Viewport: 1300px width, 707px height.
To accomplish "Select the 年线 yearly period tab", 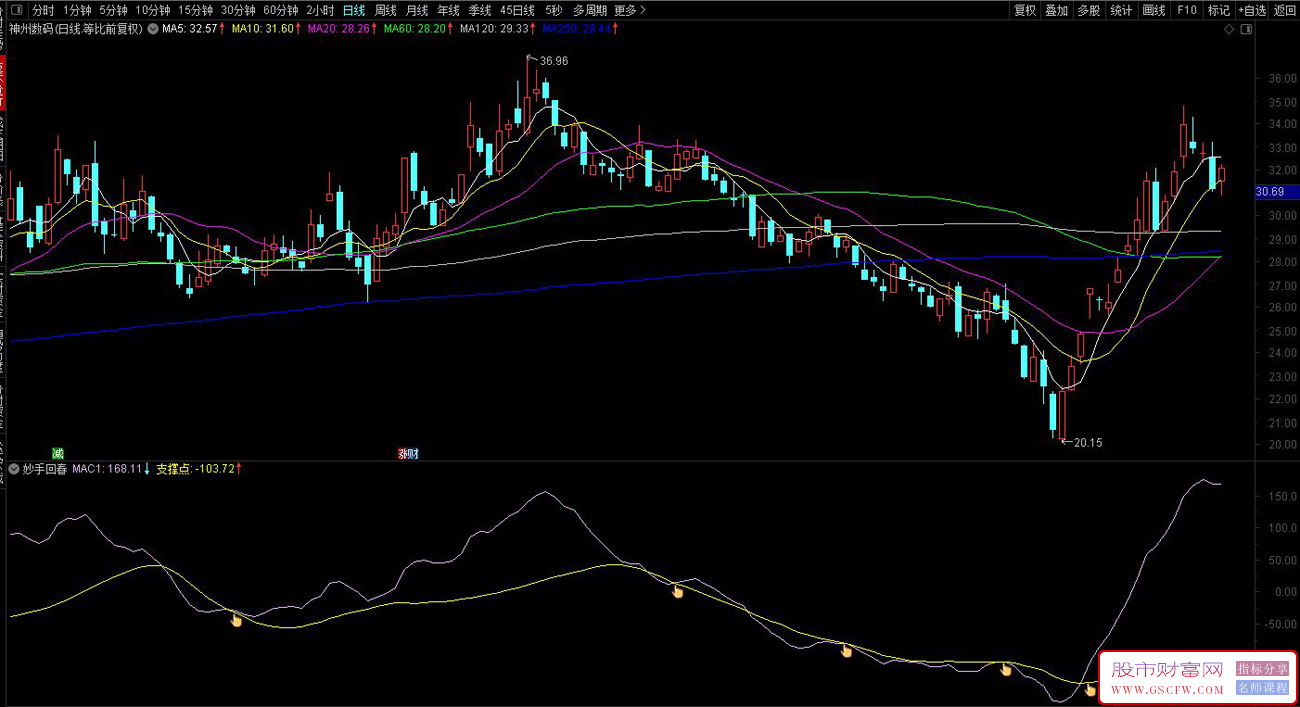I will tap(448, 10).
